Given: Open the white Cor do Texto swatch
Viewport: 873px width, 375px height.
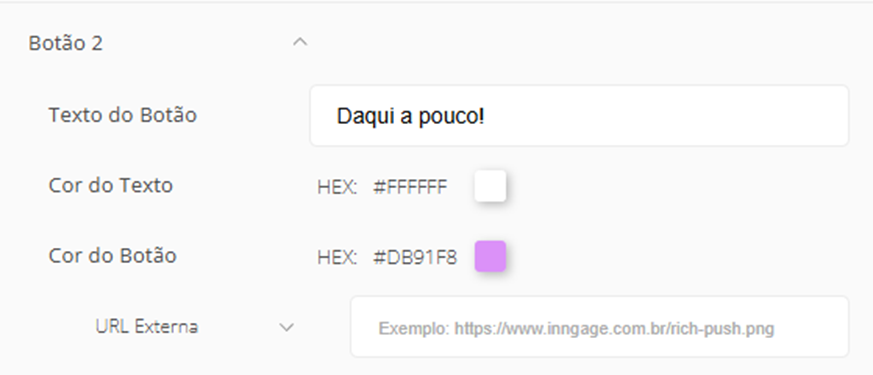Looking at the screenshot, I should 490,186.
